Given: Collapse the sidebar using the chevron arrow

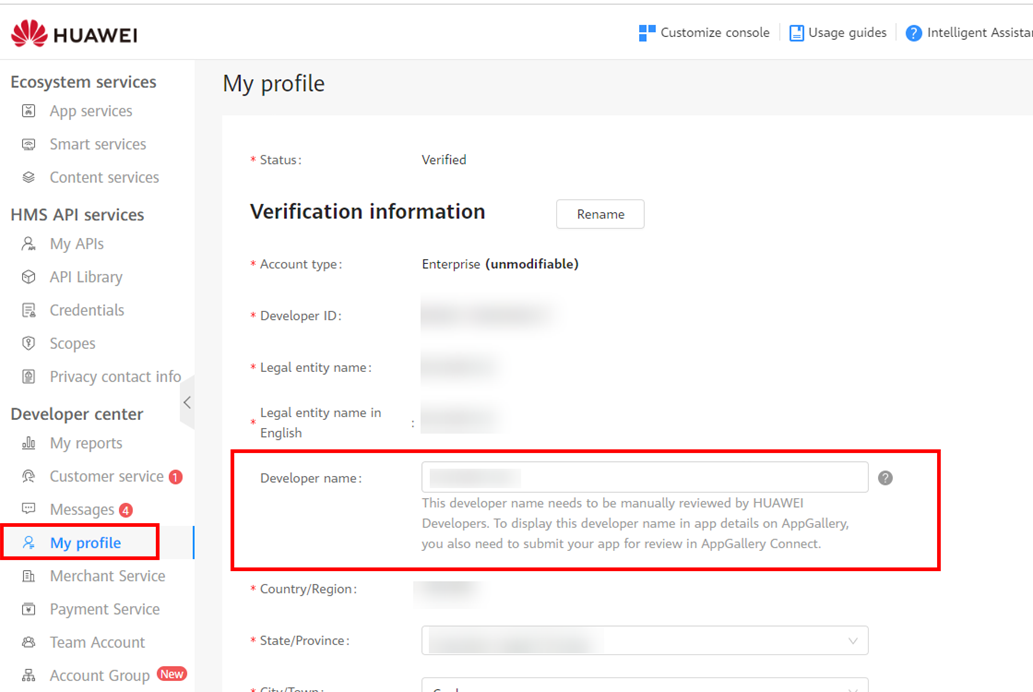Looking at the screenshot, I should 188,402.
